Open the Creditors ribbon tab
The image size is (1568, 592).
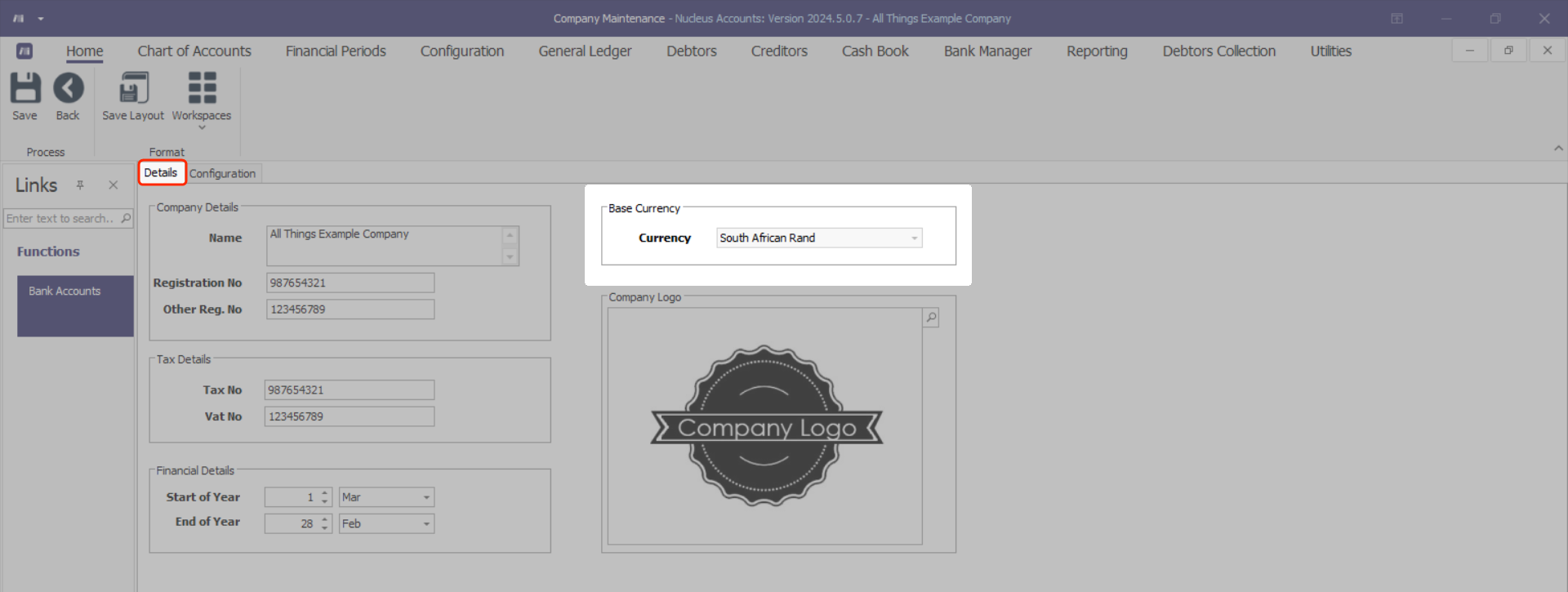779,51
